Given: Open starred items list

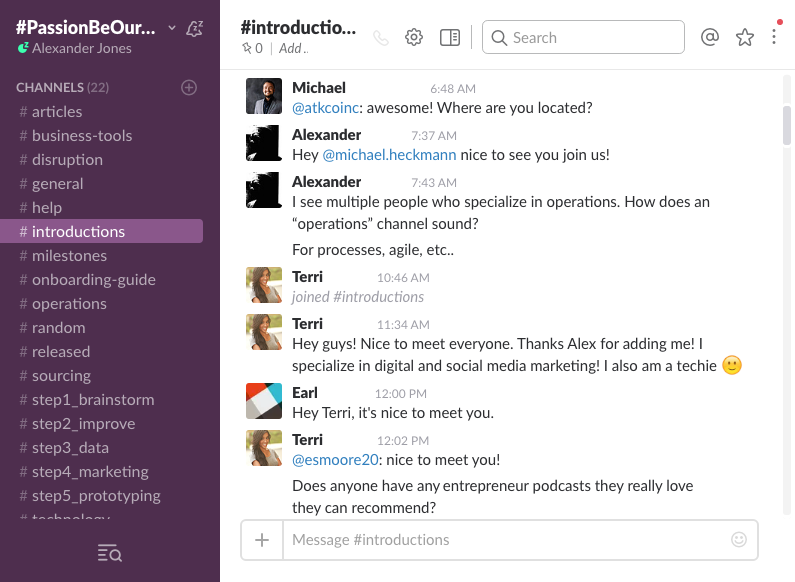Looking at the screenshot, I should [745, 38].
